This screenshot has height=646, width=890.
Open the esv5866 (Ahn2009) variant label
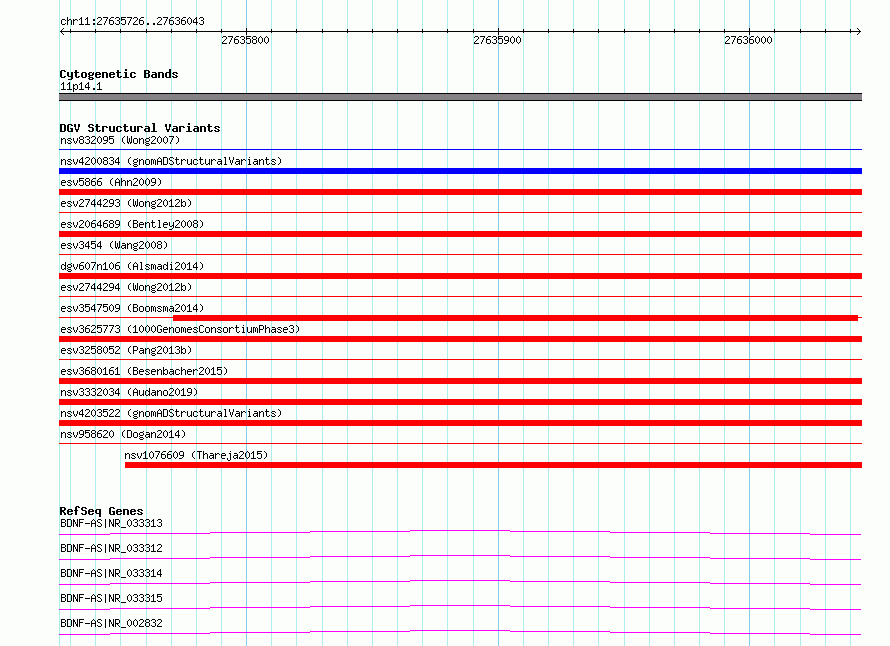point(111,182)
